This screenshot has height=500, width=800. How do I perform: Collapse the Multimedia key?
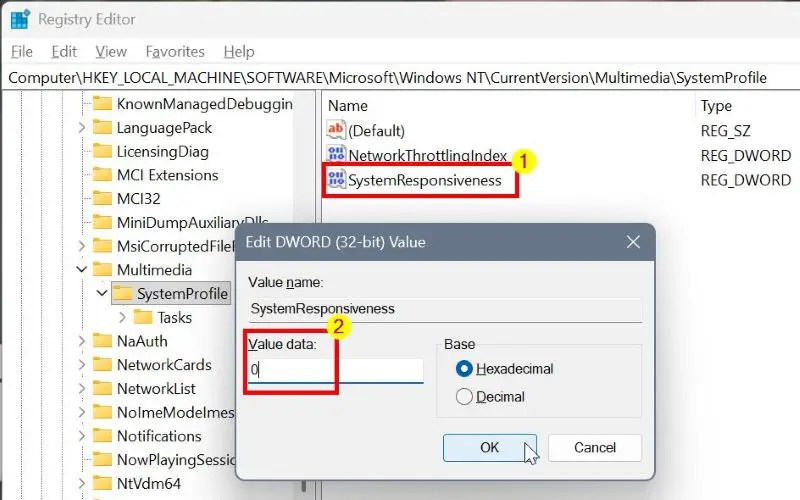[82, 269]
